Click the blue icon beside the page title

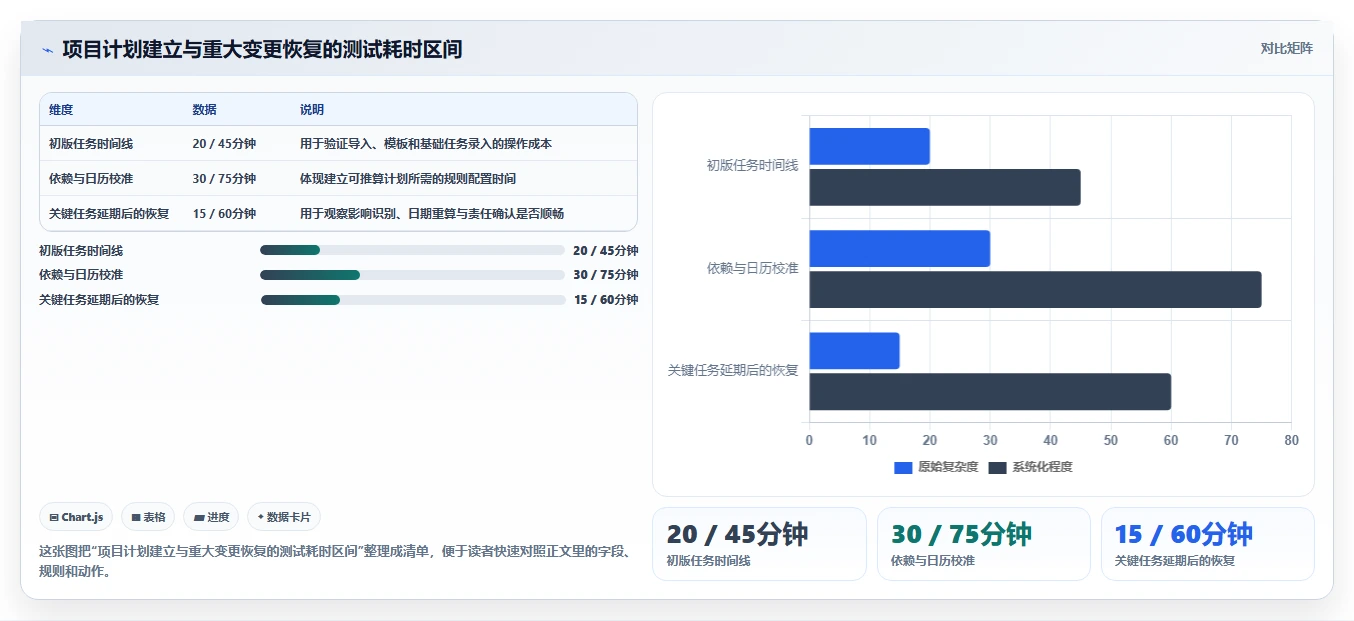point(47,50)
